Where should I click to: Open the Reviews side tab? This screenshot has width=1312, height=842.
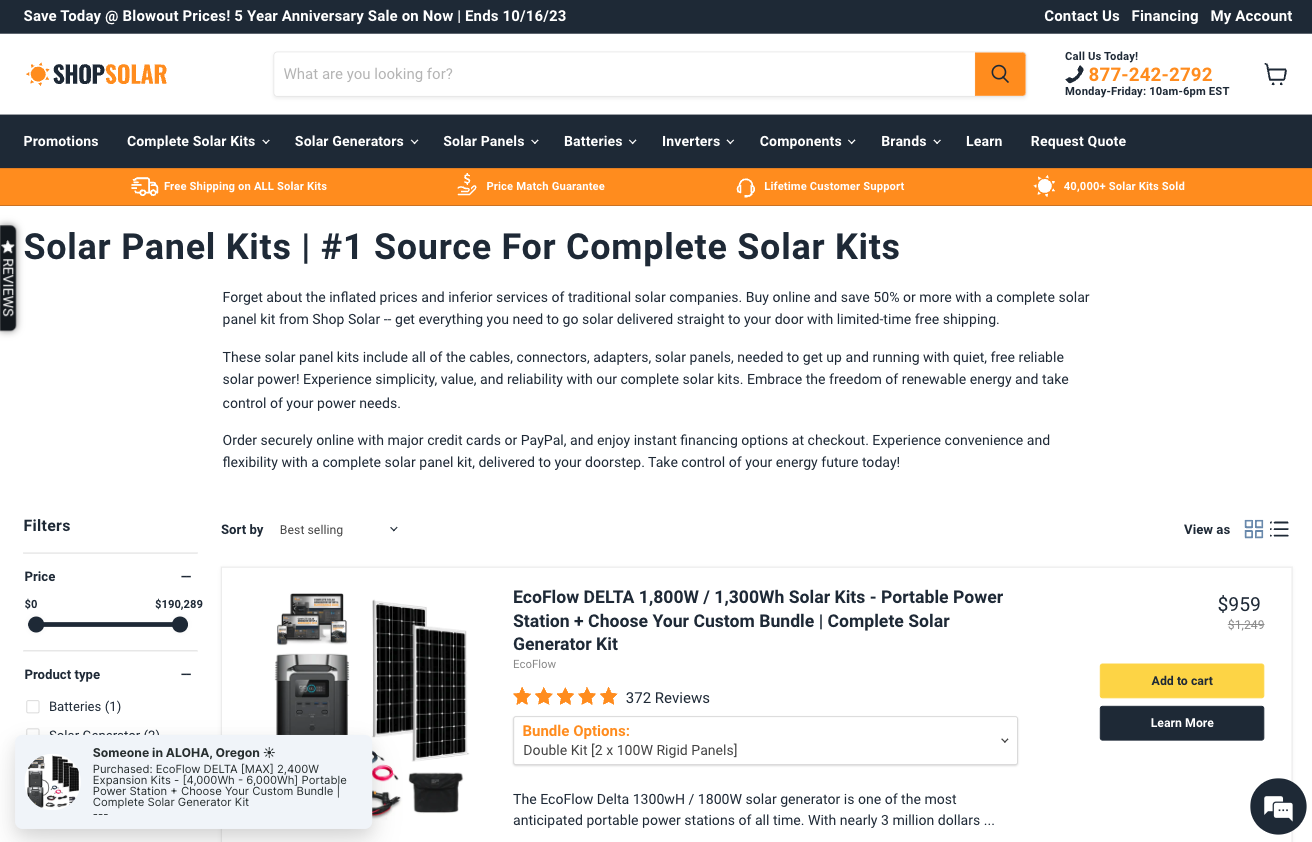pyautogui.click(x=8, y=278)
